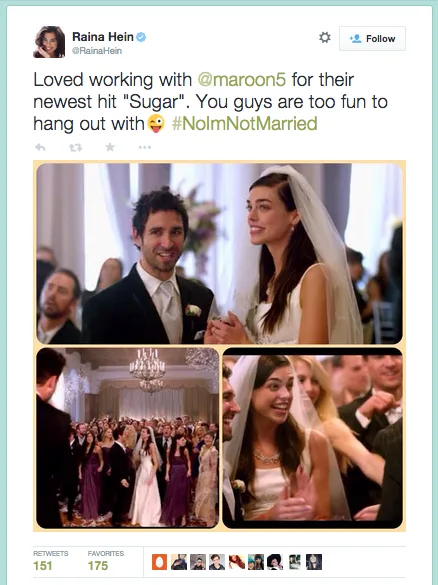The width and height of the screenshot is (438, 585).
Task: Open the #NoImNotMarried hashtag
Action: (x=244, y=123)
